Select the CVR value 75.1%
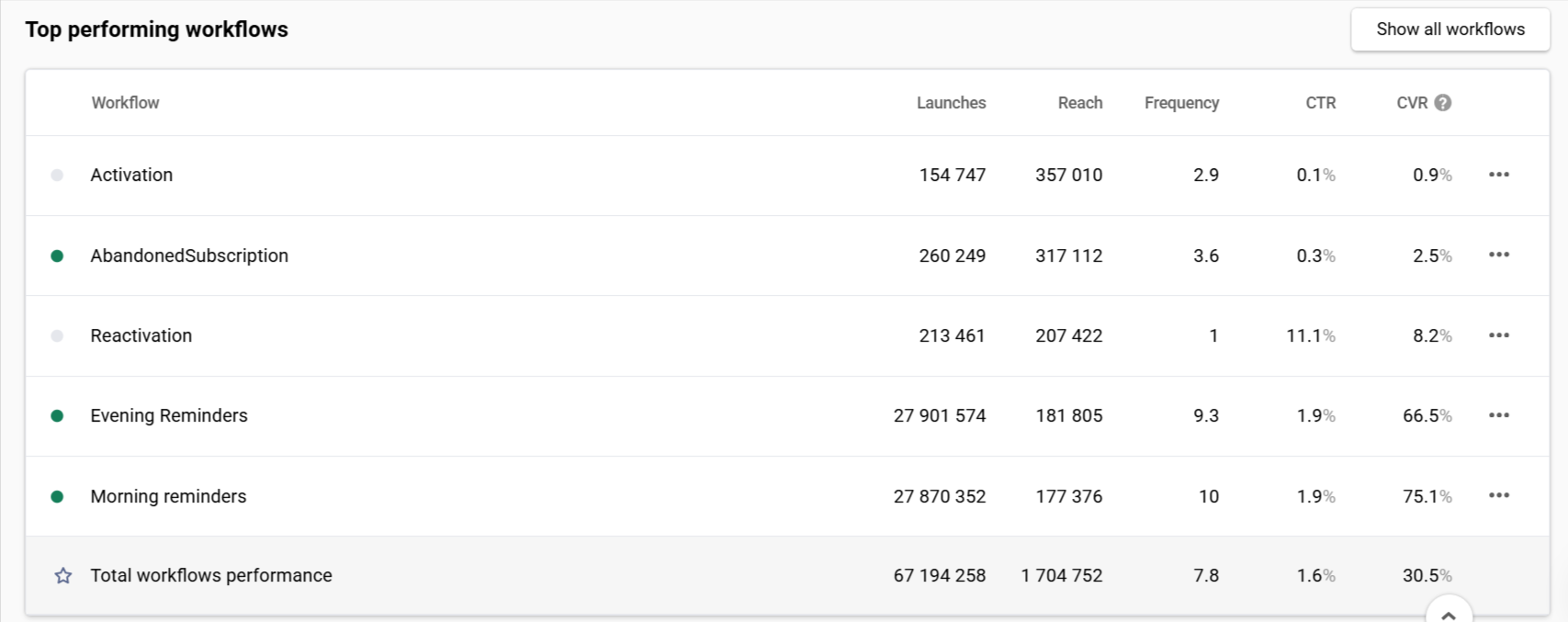Image resolution: width=1568 pixels, height=622 pixels. pyautogui.click(x=1427, y=496)
